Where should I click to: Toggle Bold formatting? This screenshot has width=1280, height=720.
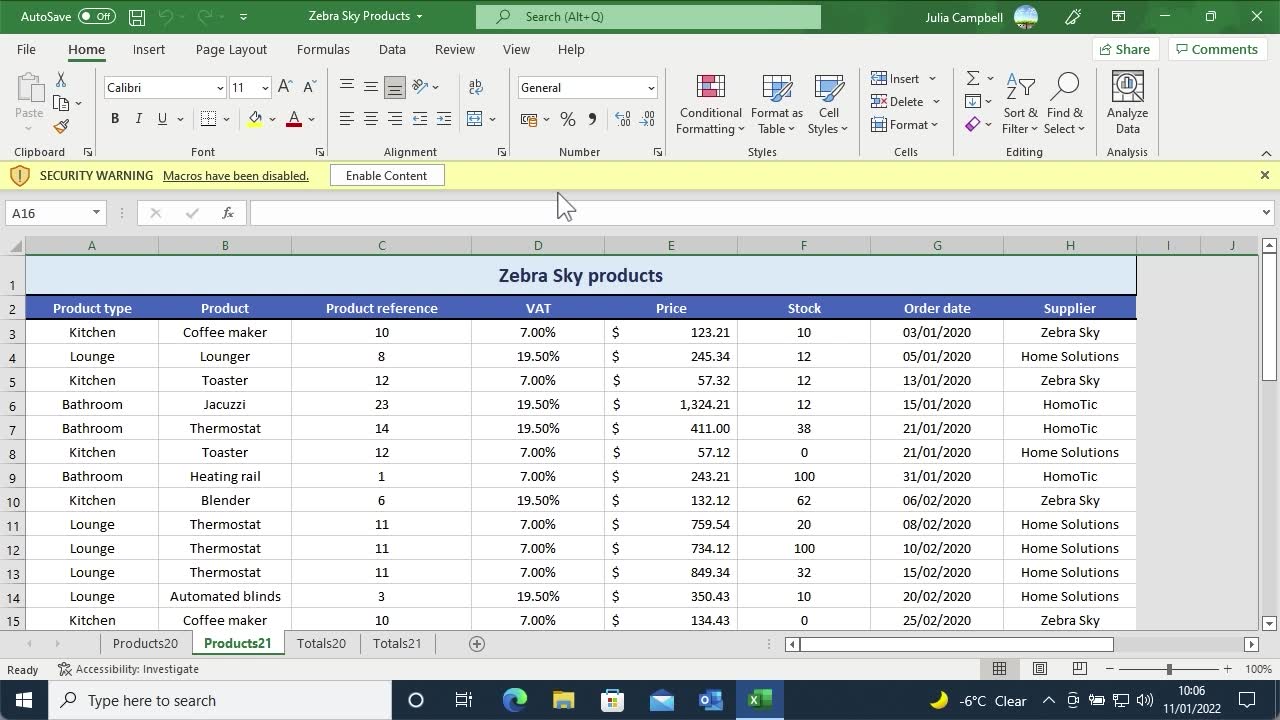tap(115, 119)
